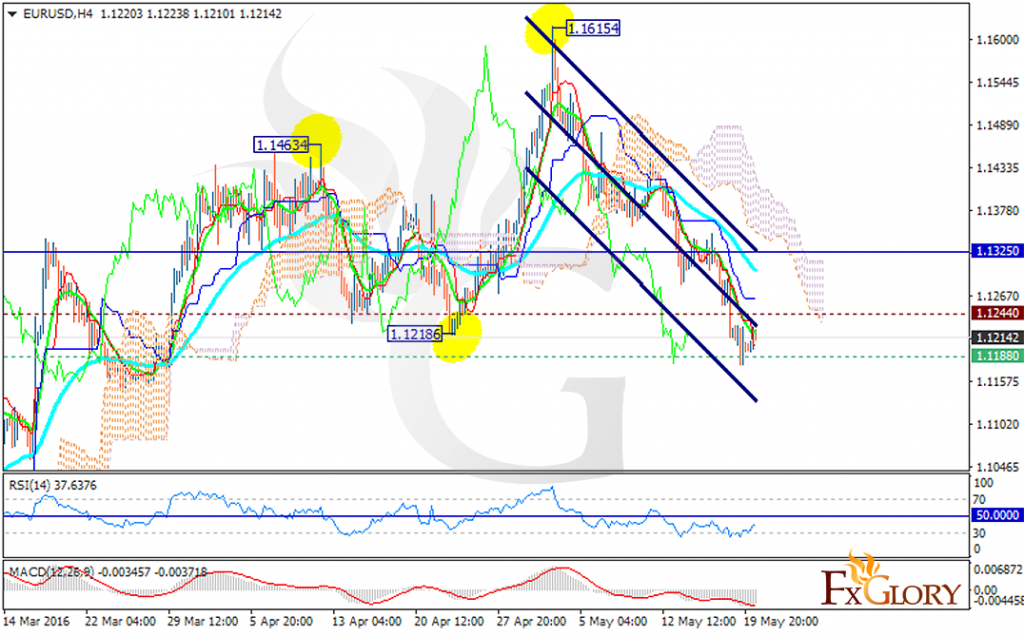Click the 1.10465 price axis value

tap(998, 467)
